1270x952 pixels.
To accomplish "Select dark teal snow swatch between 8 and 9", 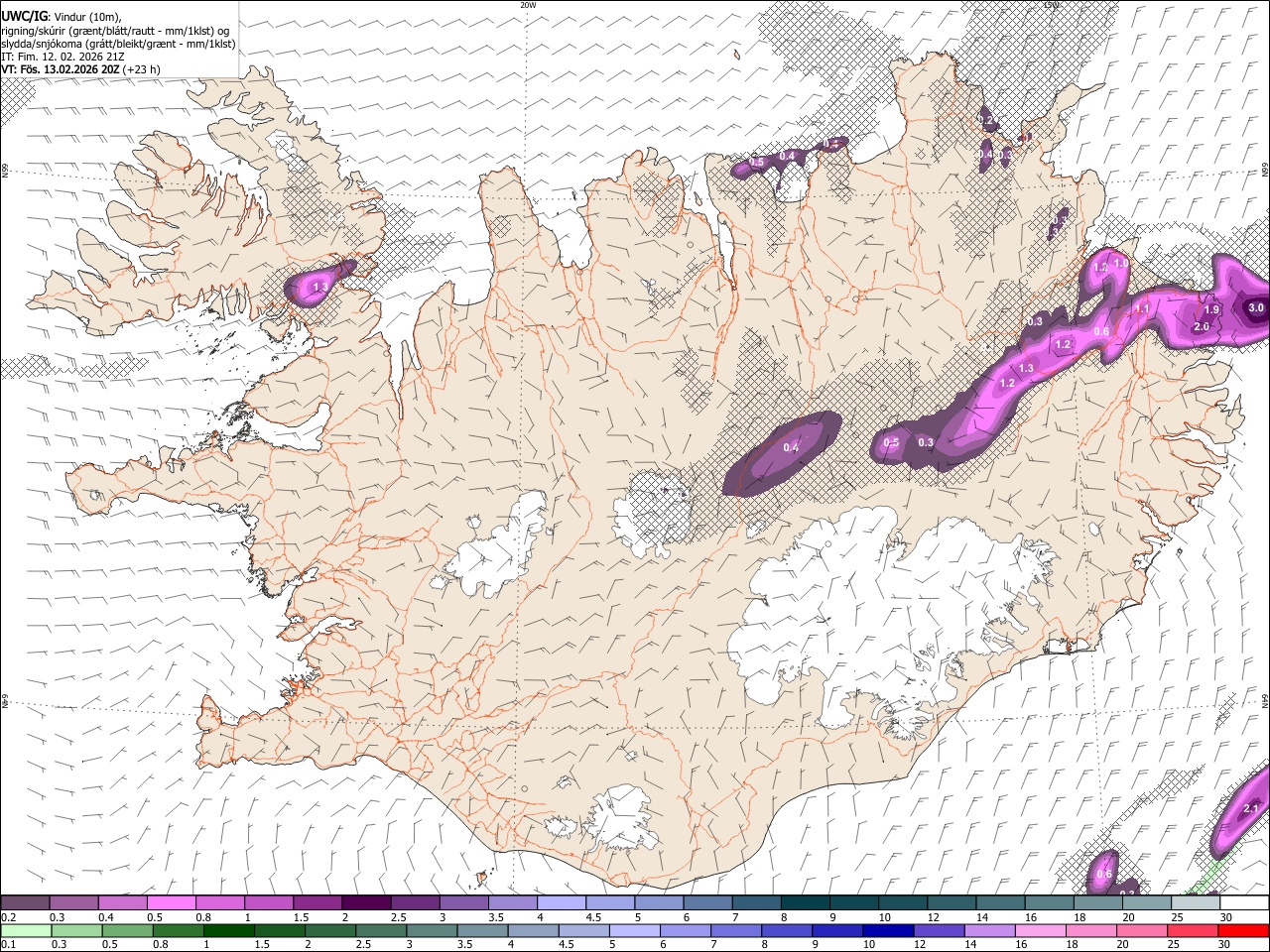I will [806, 902].
